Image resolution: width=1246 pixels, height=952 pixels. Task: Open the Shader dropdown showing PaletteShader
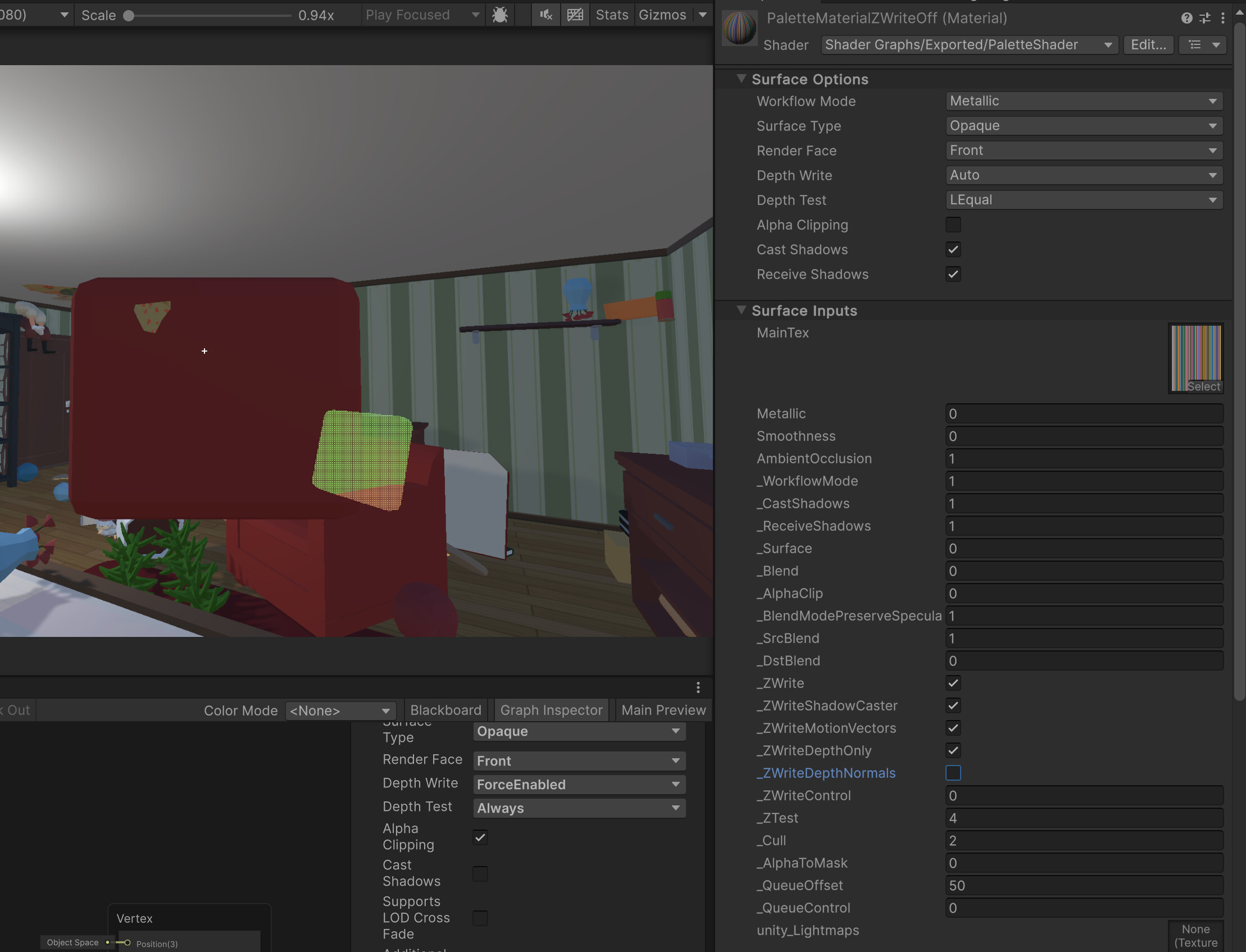969,45
